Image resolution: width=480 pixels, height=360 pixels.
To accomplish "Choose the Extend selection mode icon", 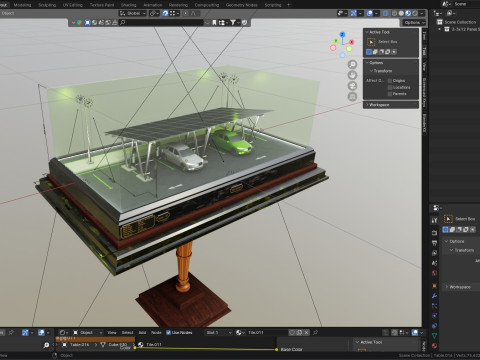I will coord(375,52).
